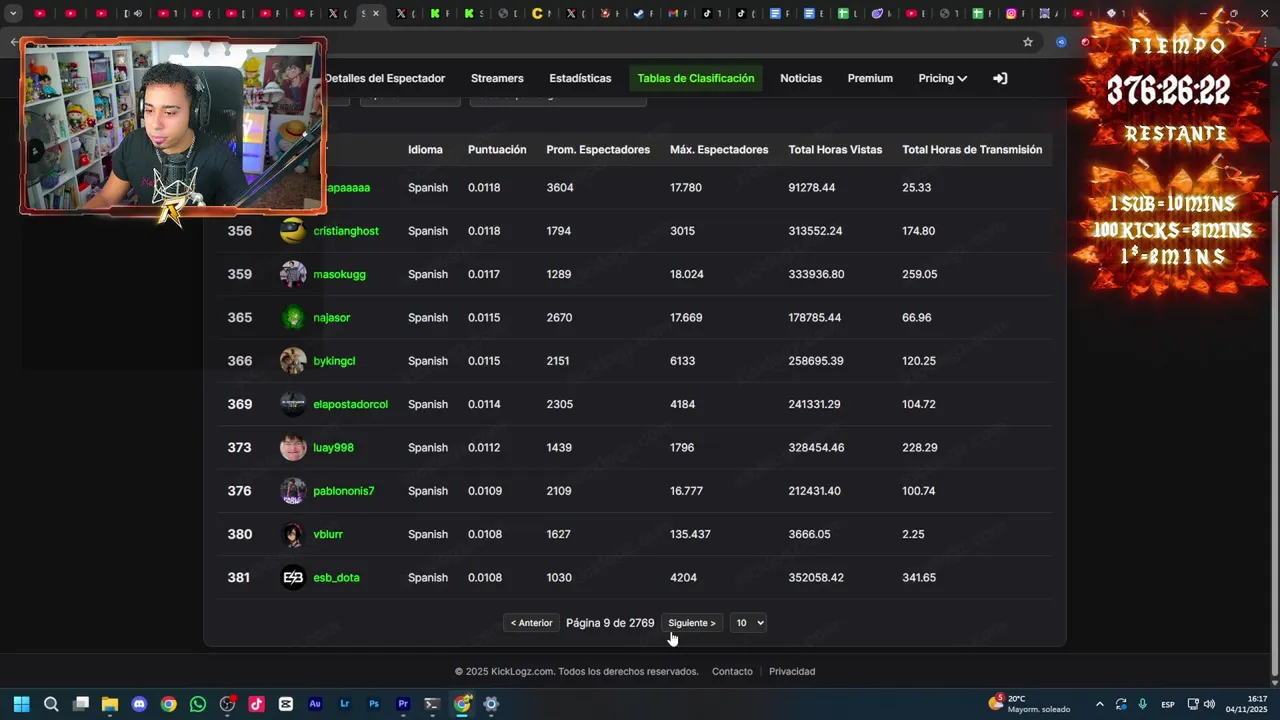Image resolution: width=1280 pixels, height=720 pixels.
Task: Click the Idioma column header
Action: pos(425,149)
